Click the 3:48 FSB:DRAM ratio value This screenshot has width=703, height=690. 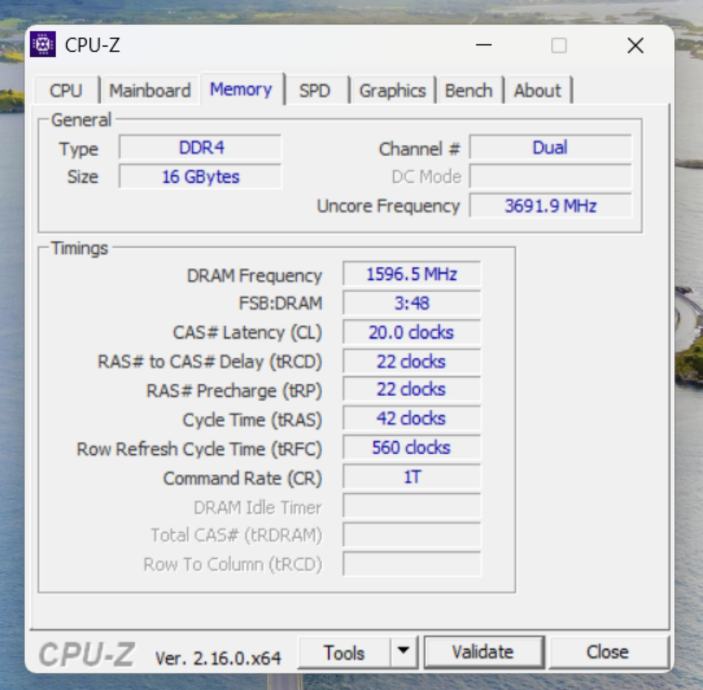(412, 303)
